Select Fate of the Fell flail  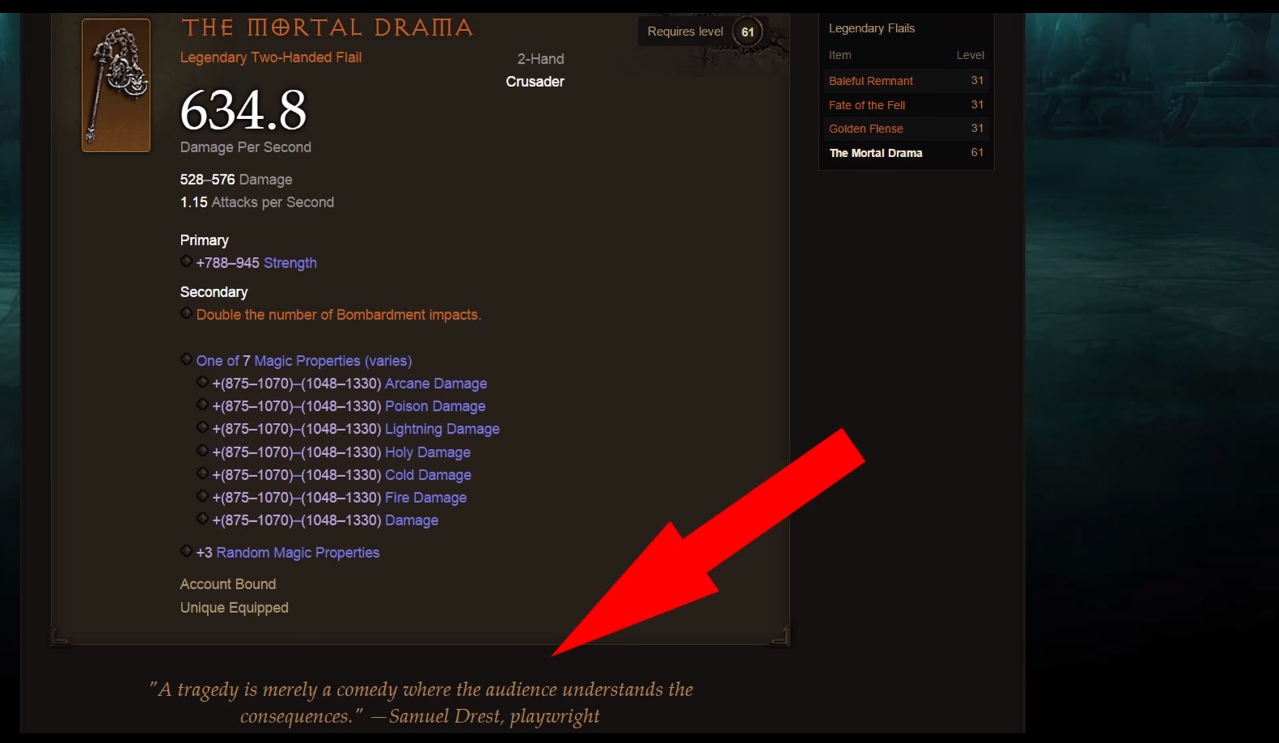pyautogui.click(x=867, y=105)
